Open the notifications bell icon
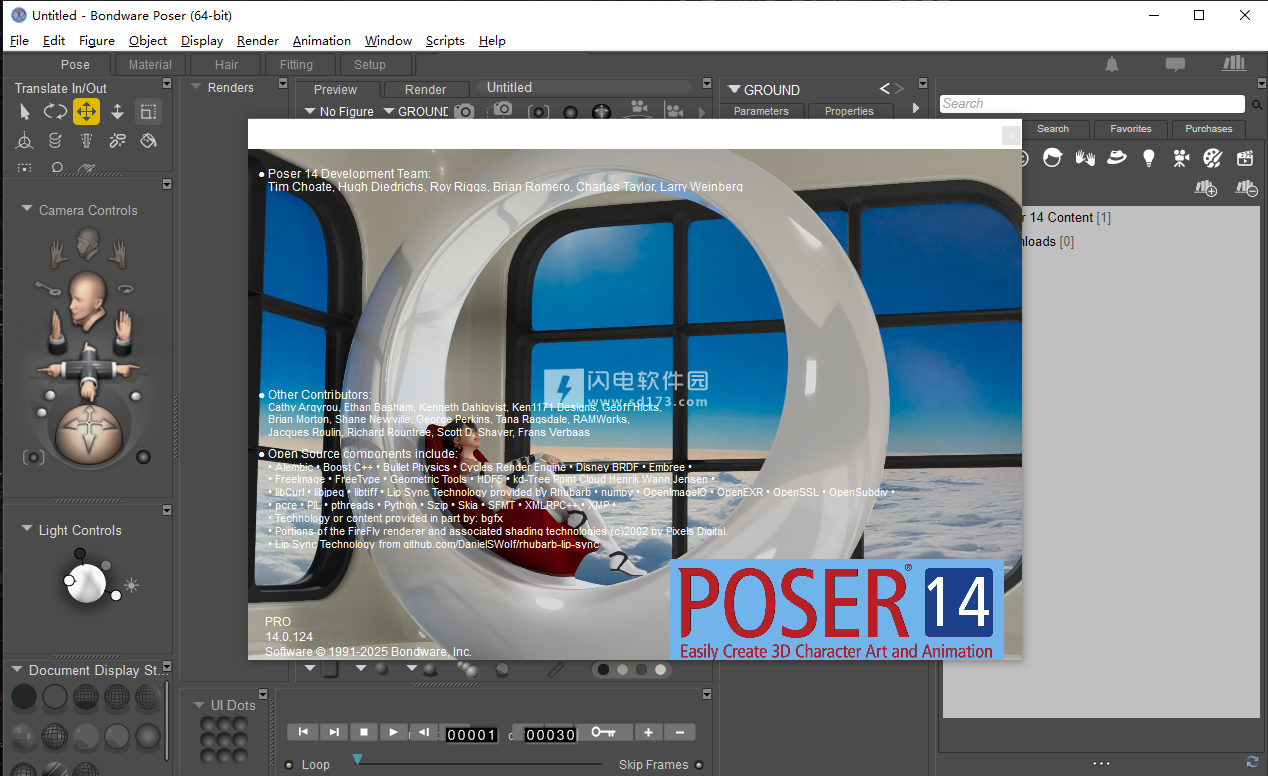Screen dimensions: 1268x776 point(1112,64)
